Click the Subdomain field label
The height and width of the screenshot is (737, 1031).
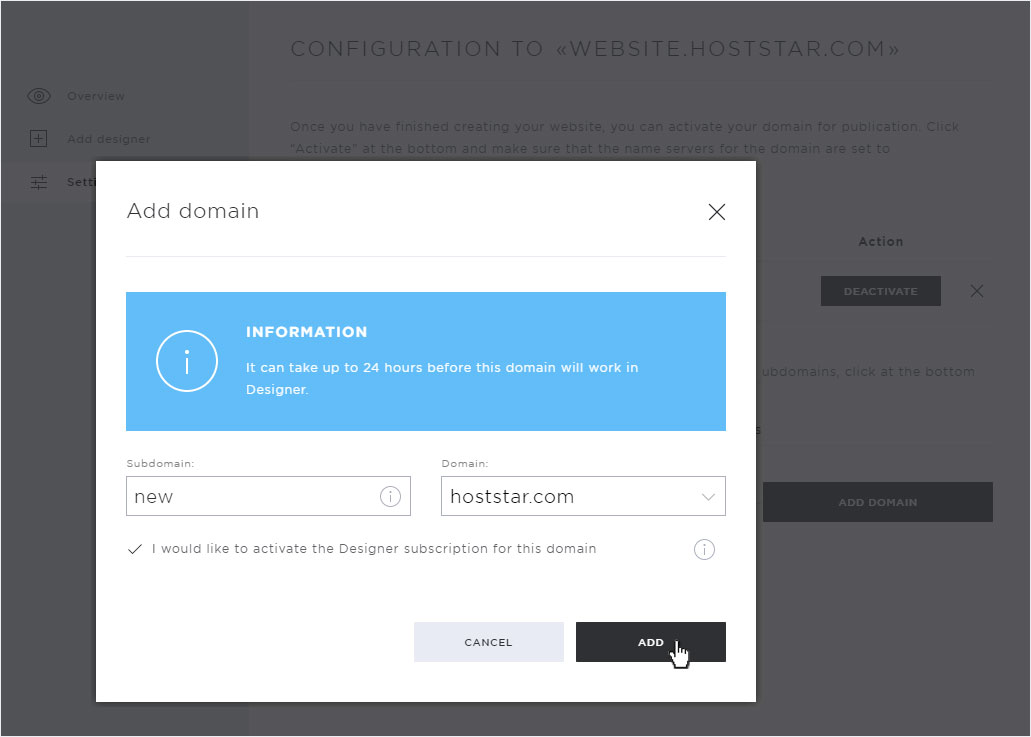(160, 464)
